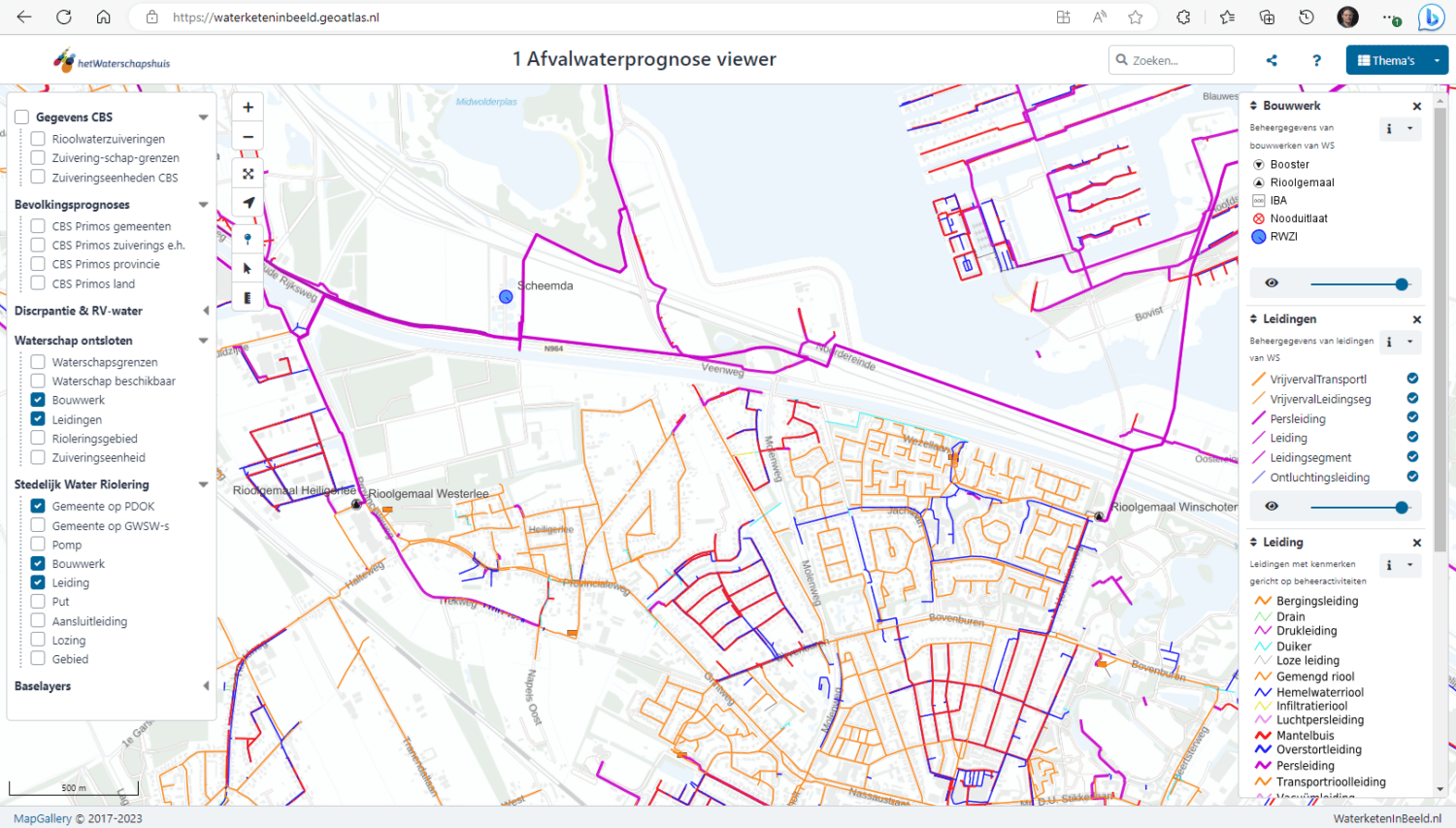Activate the fullscreen map view tool

click(x=248, y=174)
